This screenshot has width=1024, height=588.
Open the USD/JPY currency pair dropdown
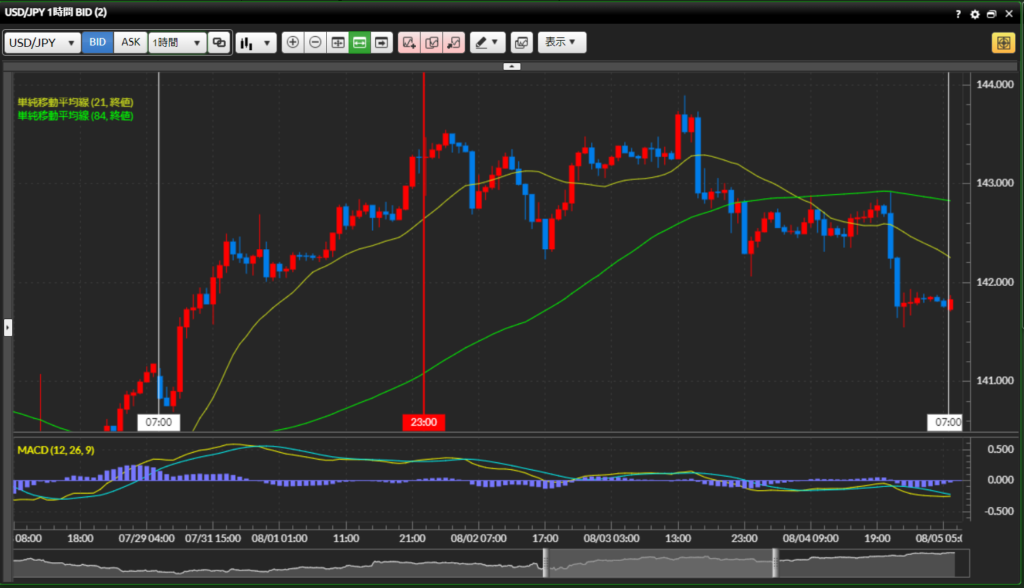(x=43, y=43)
